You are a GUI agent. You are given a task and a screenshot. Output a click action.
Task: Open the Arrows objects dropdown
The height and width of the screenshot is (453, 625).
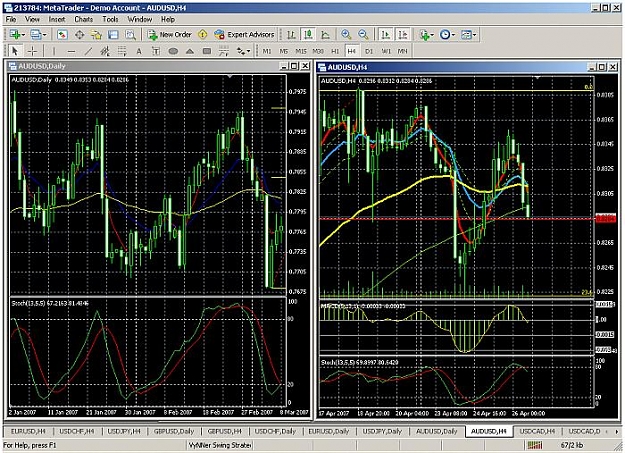pos(243,51)
